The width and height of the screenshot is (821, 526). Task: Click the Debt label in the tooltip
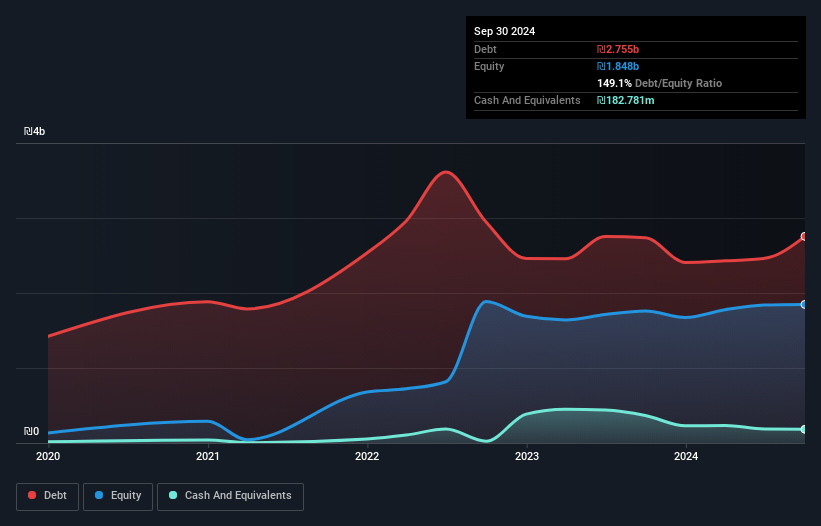[x=485, y=49]
